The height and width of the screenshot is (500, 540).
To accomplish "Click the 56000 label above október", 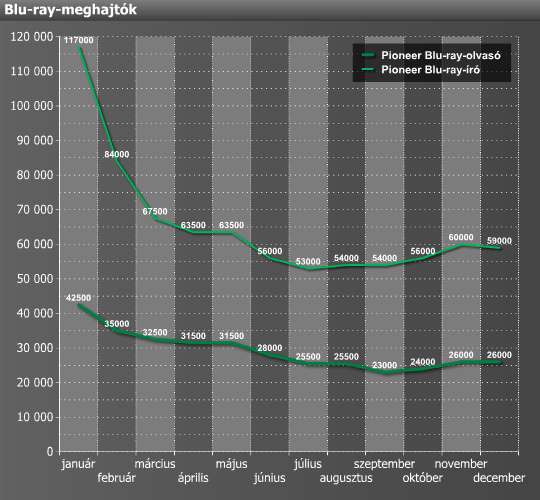I will pos(423,251).
